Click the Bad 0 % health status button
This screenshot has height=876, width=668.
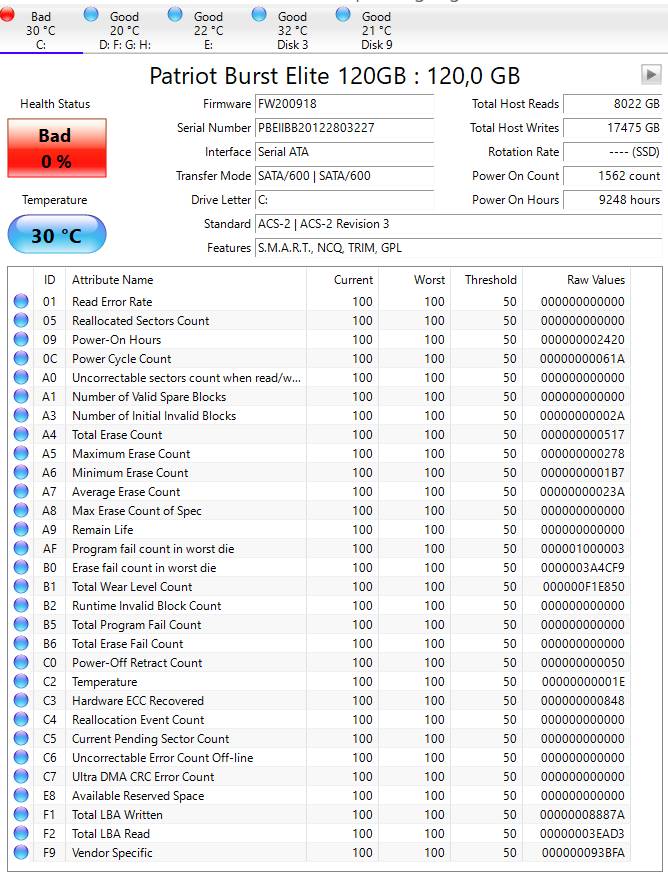tap(57, 148)
